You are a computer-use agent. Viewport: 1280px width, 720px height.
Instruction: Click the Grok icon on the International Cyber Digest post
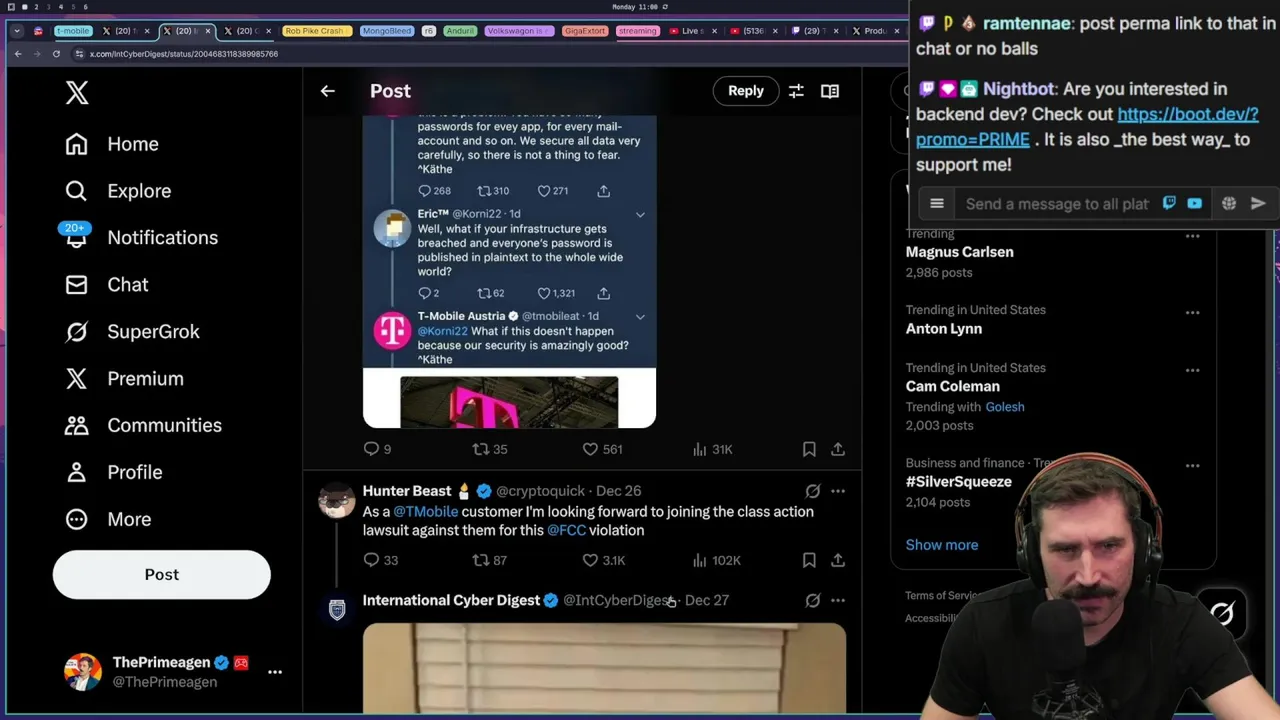click(813, 601)
